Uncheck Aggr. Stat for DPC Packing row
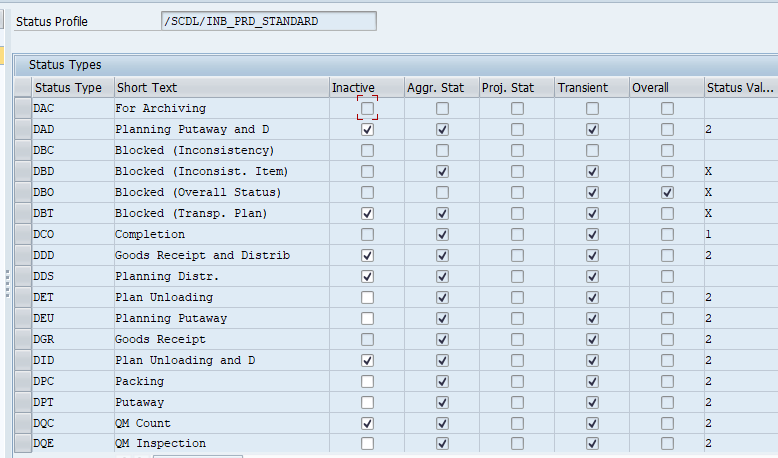The height and width of the screenshot is (458, 778). pyautogui.click(x=442, y=381)
